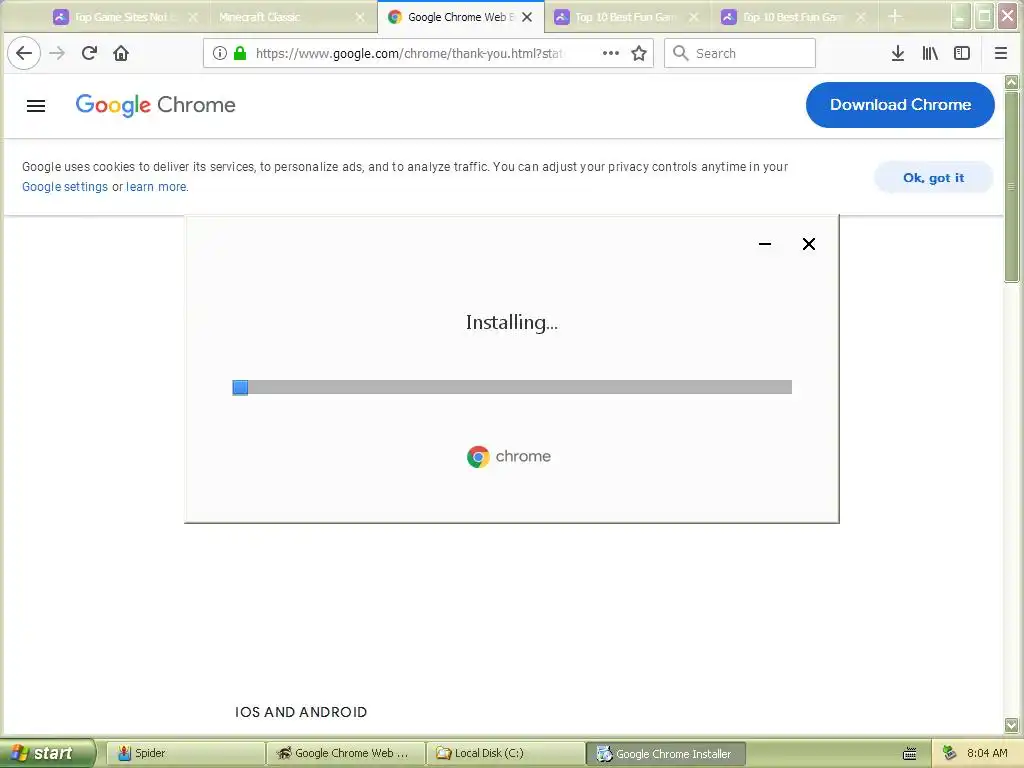The width and height of the screenshot is (1024, 768).
Task: Open Google Chrome site navigation menu
Action: tap(36, 106)
